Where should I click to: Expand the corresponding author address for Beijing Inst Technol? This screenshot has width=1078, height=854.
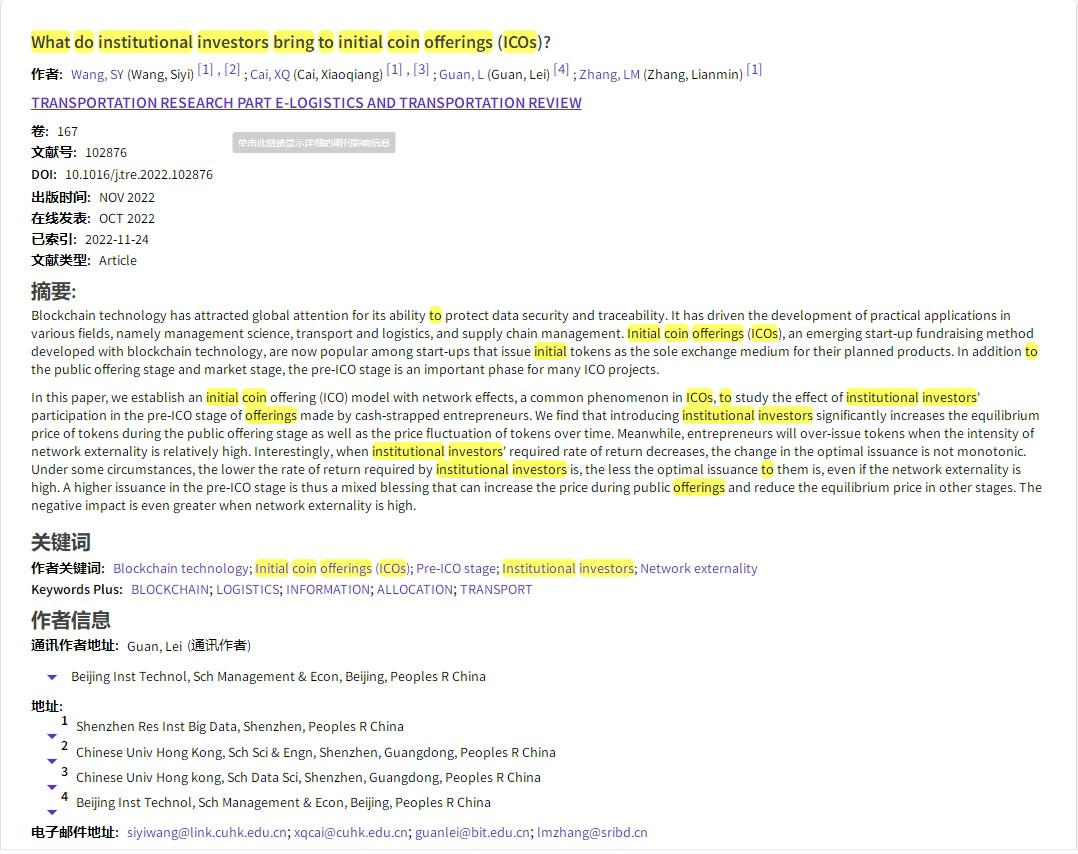point(52,677)
